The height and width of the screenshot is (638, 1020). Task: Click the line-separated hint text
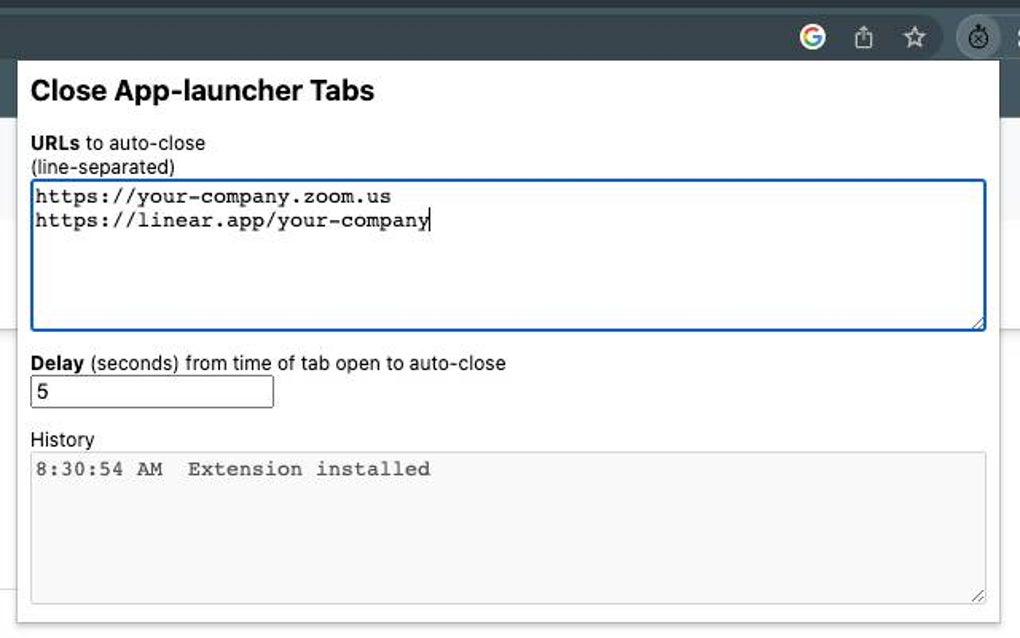pyautogui.click(x=104, y=164)
